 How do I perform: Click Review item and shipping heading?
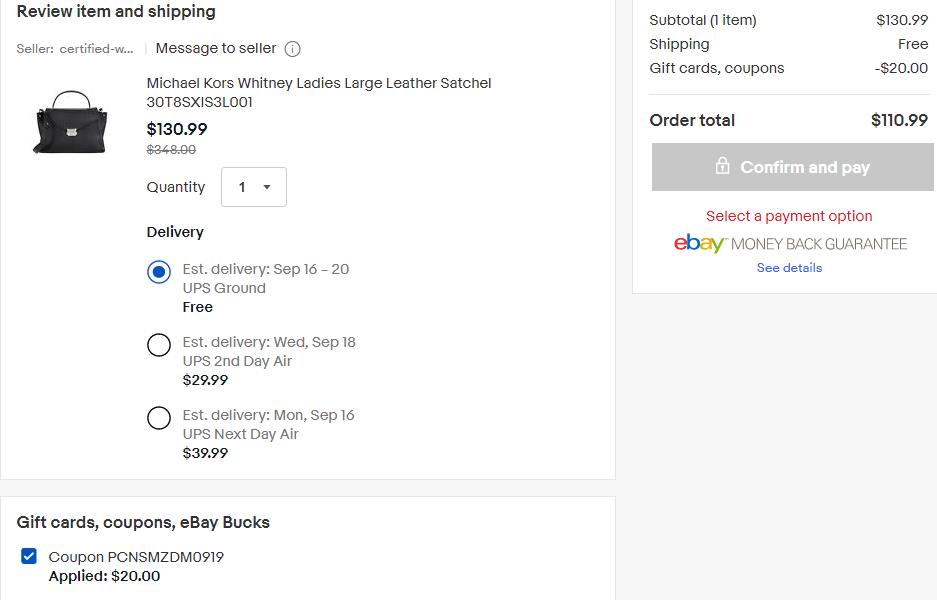pos(116,11)
